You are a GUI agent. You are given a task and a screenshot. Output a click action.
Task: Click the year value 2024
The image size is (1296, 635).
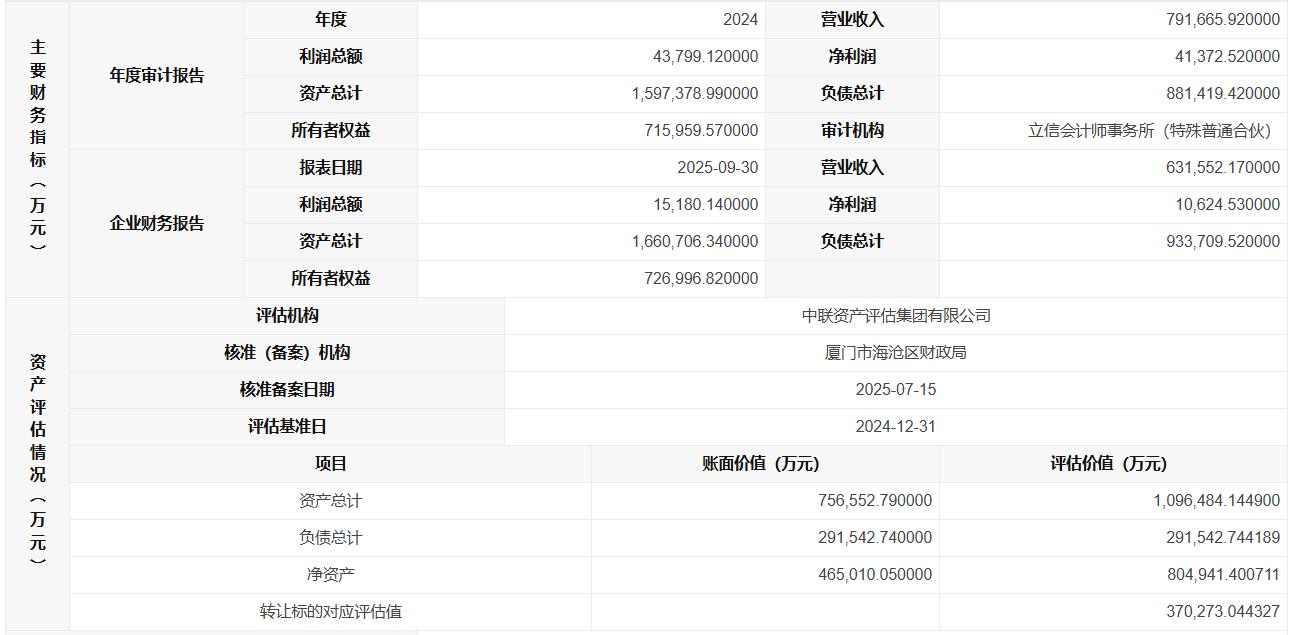(740, 20)
